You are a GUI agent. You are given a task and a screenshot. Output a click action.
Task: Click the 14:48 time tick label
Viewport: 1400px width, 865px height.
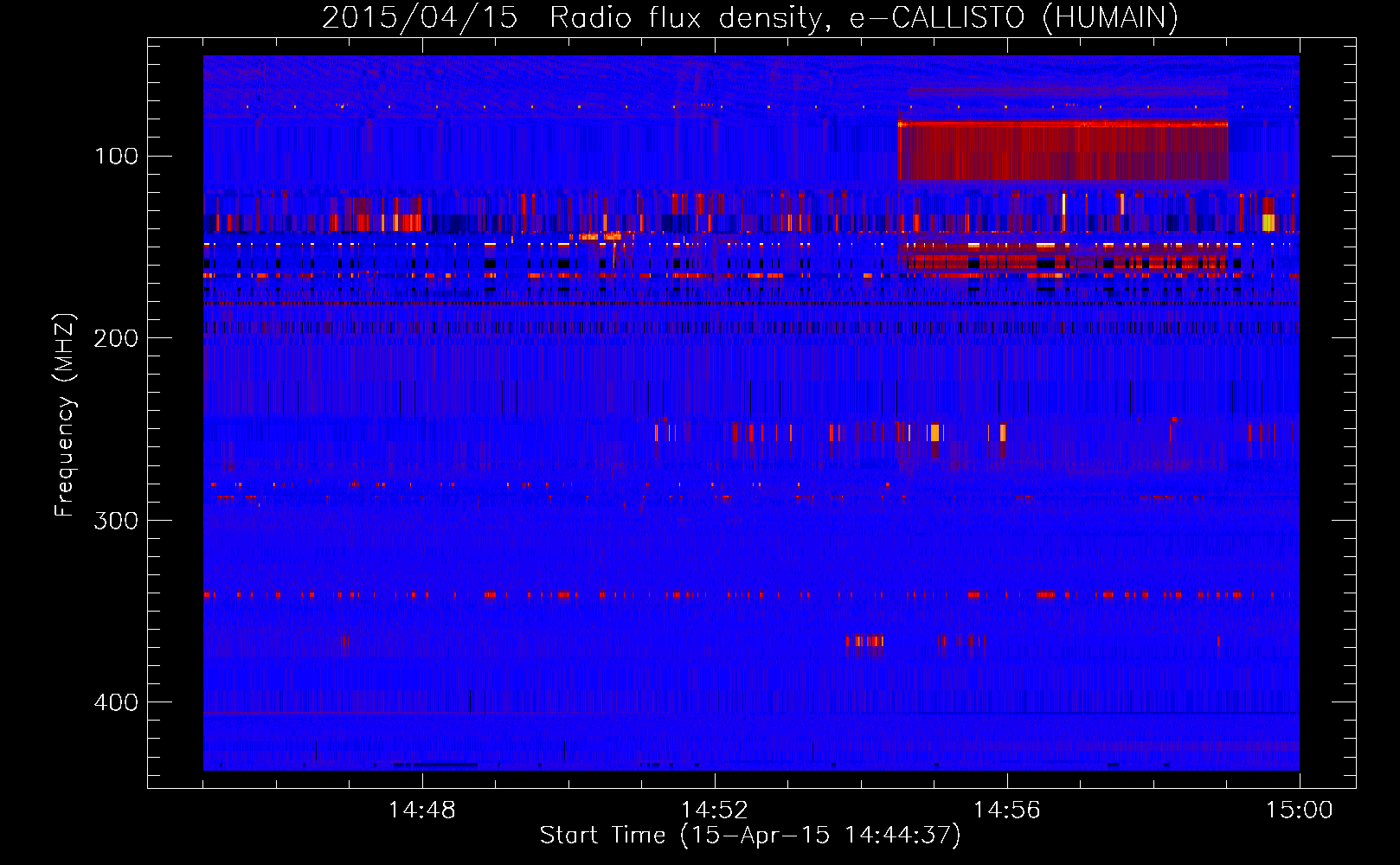click(x=422, y=811)
